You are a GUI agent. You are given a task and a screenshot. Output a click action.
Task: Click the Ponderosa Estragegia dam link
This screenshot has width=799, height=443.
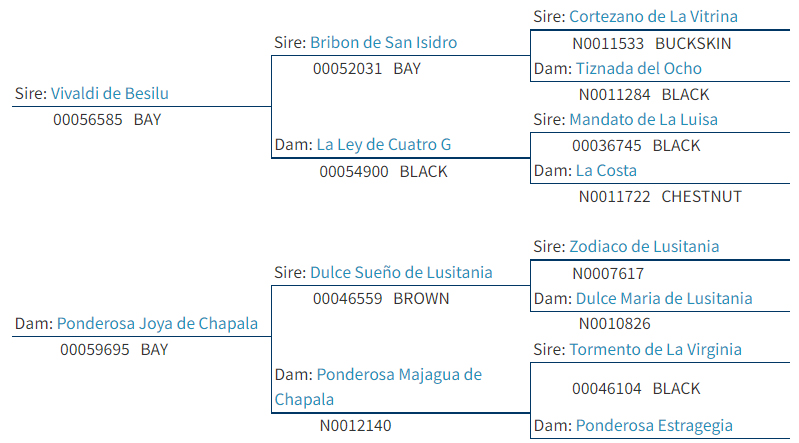point(654,426)
